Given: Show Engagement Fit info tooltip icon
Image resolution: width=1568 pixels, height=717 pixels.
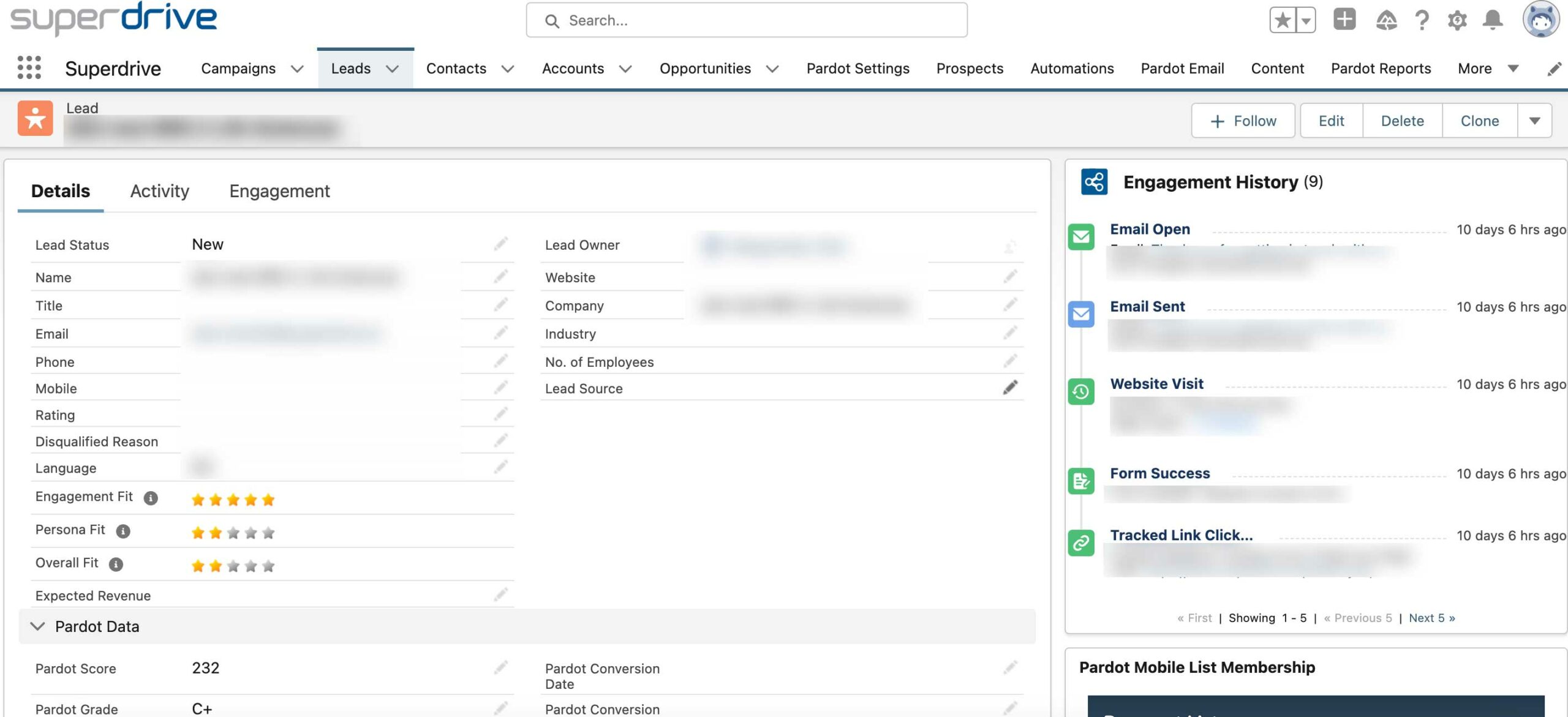Looking at the screenshot, I should click(x=151, y=498).
